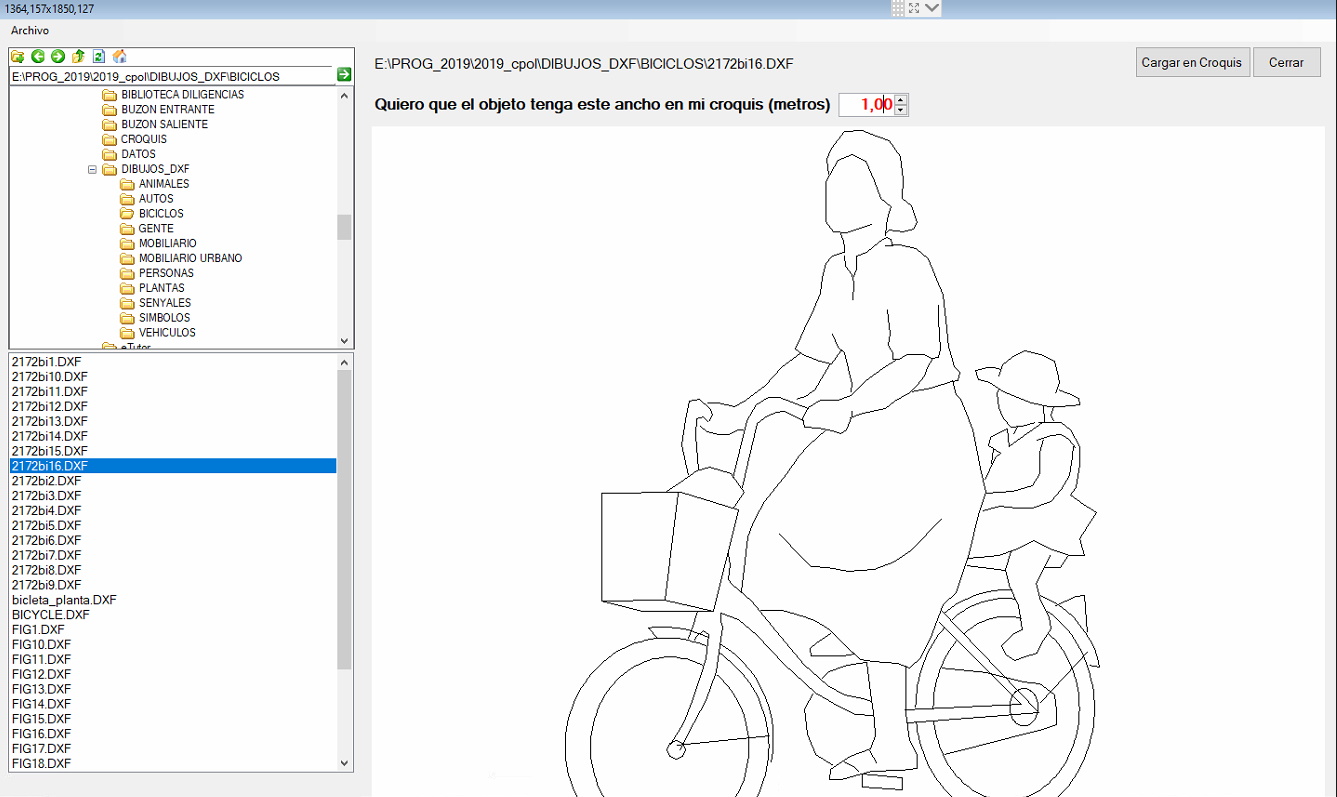Open the BICICLOS folder
Screen dimensions: 1337x797
tap(161, 214)
